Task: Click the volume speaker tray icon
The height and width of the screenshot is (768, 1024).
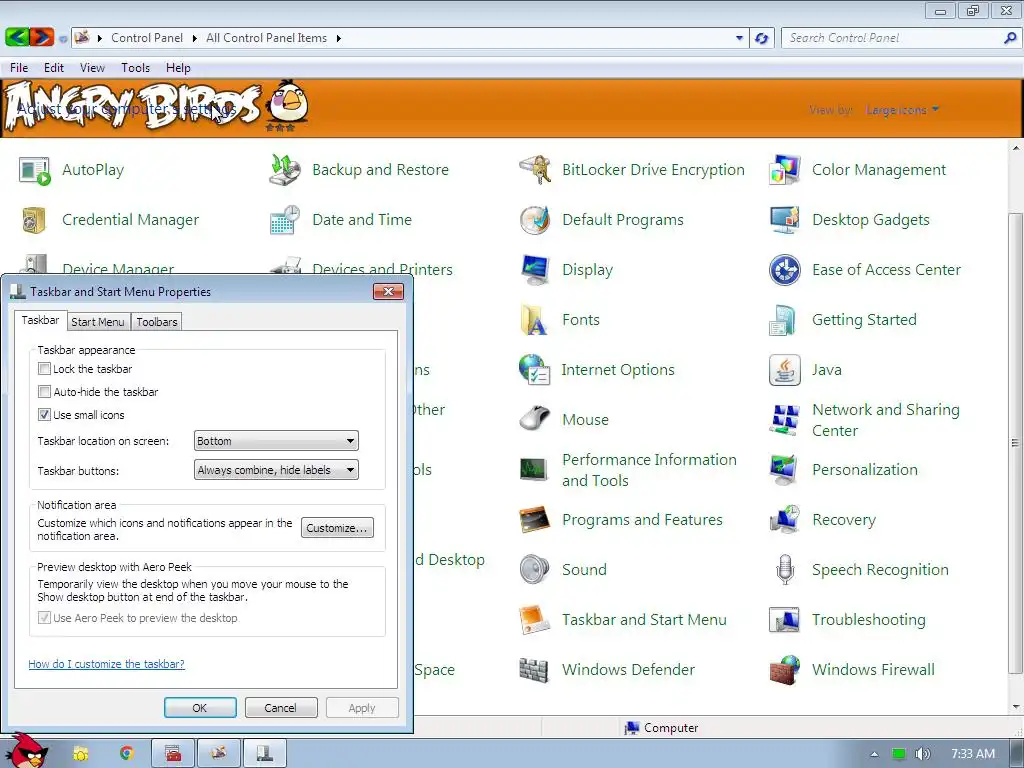Action: [921, 754]
